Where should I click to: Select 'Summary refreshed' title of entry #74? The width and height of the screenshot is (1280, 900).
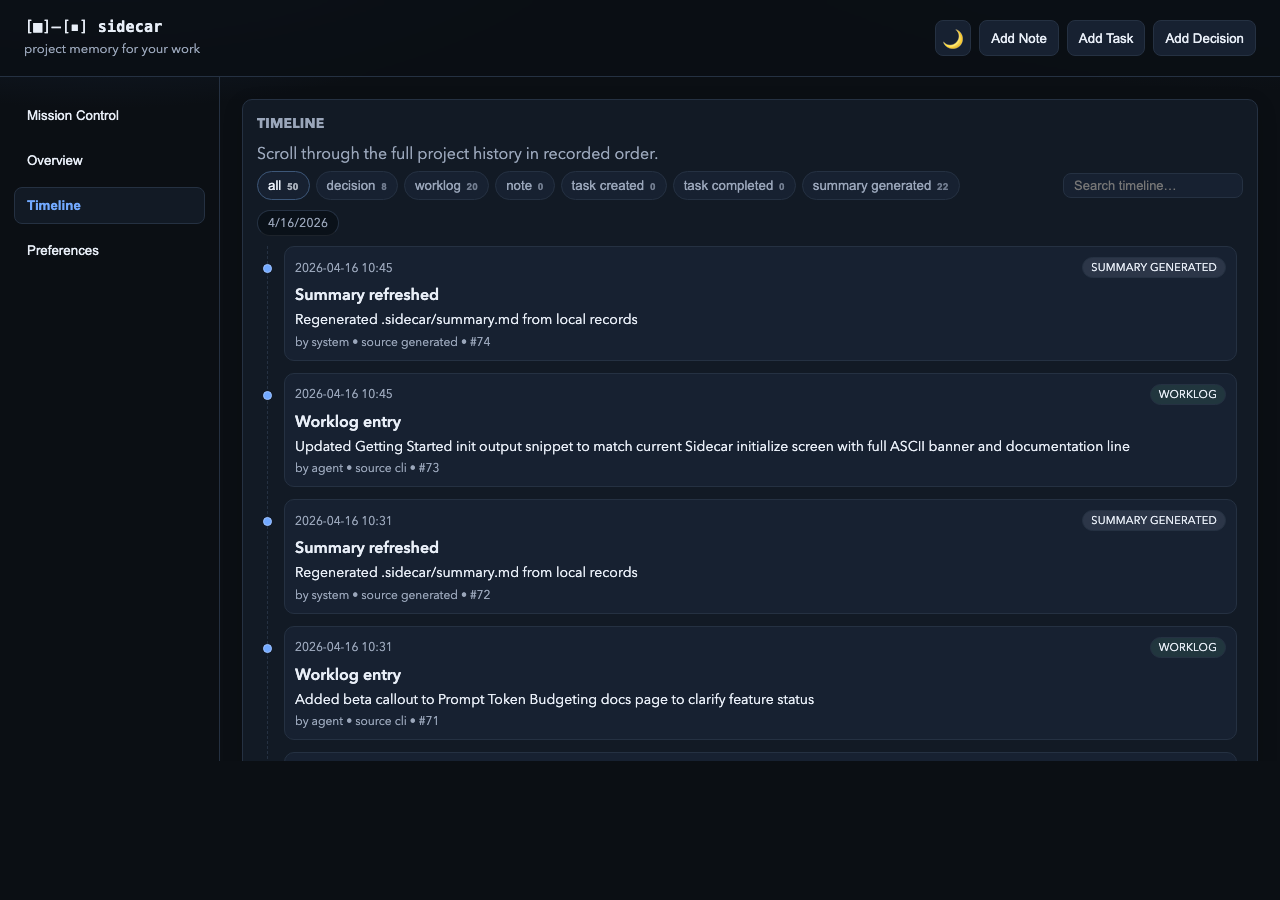(x=367, y=295)
